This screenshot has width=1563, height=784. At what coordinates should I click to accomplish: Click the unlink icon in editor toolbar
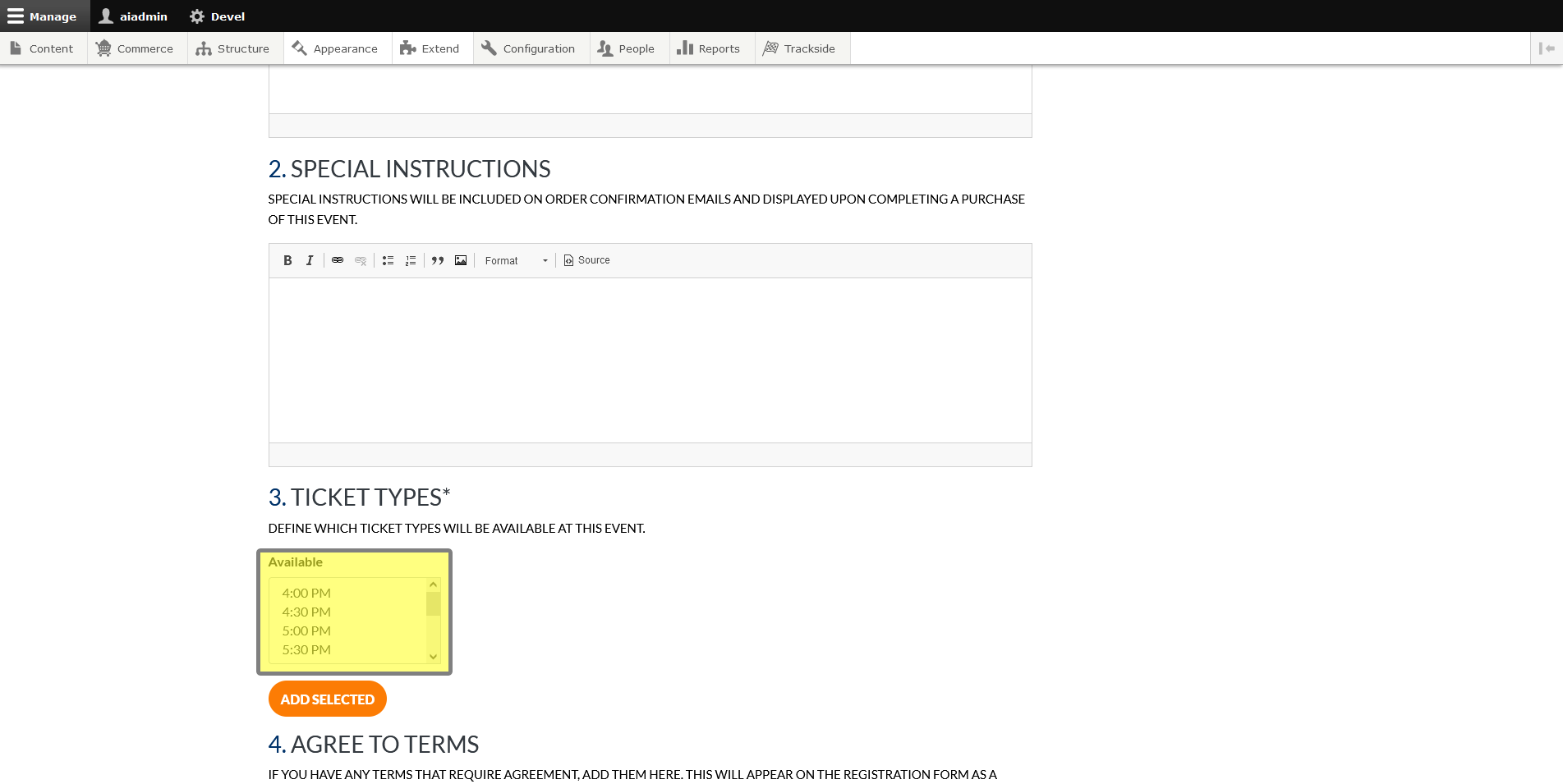coord(361,260)
